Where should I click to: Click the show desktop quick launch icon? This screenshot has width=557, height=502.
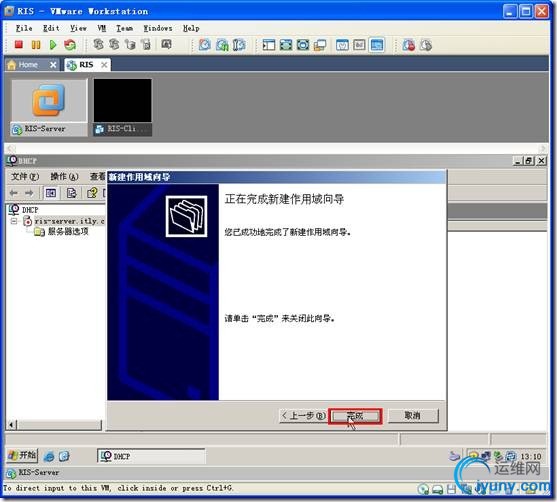click(64, 456)
